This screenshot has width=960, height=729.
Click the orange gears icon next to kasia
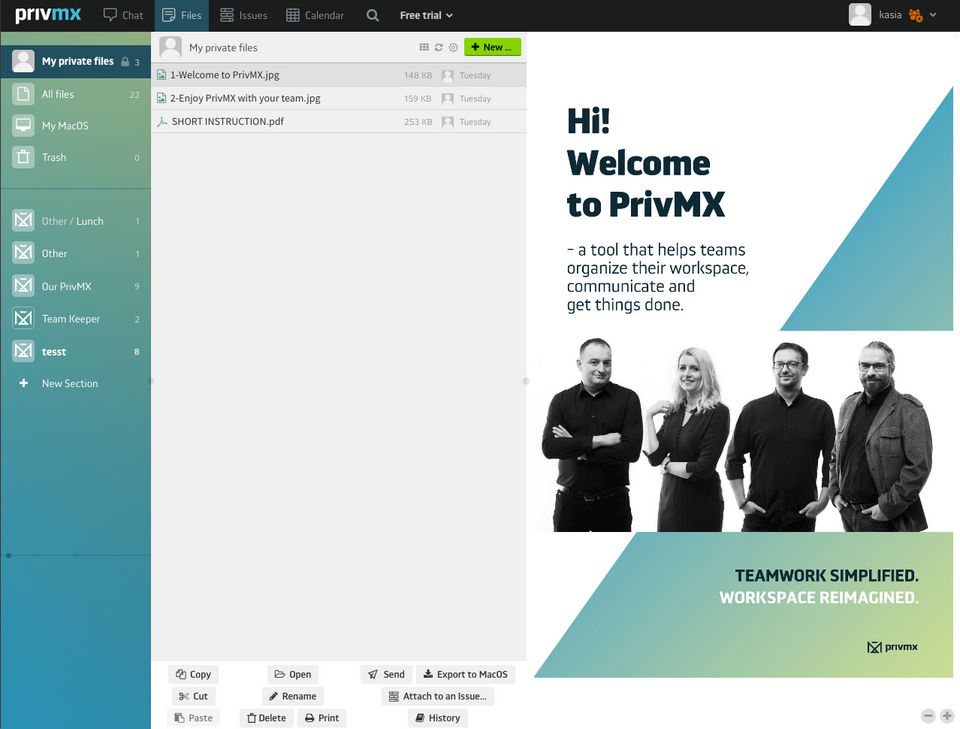pos(916,15)
